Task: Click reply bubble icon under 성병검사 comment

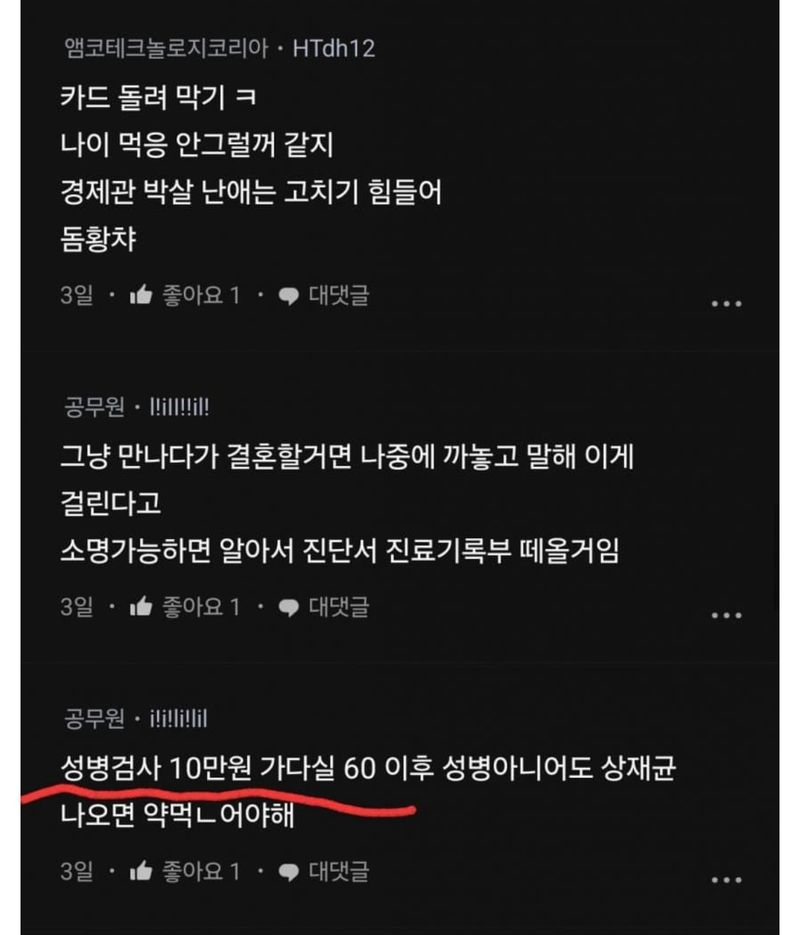Action: click(289, 872)
